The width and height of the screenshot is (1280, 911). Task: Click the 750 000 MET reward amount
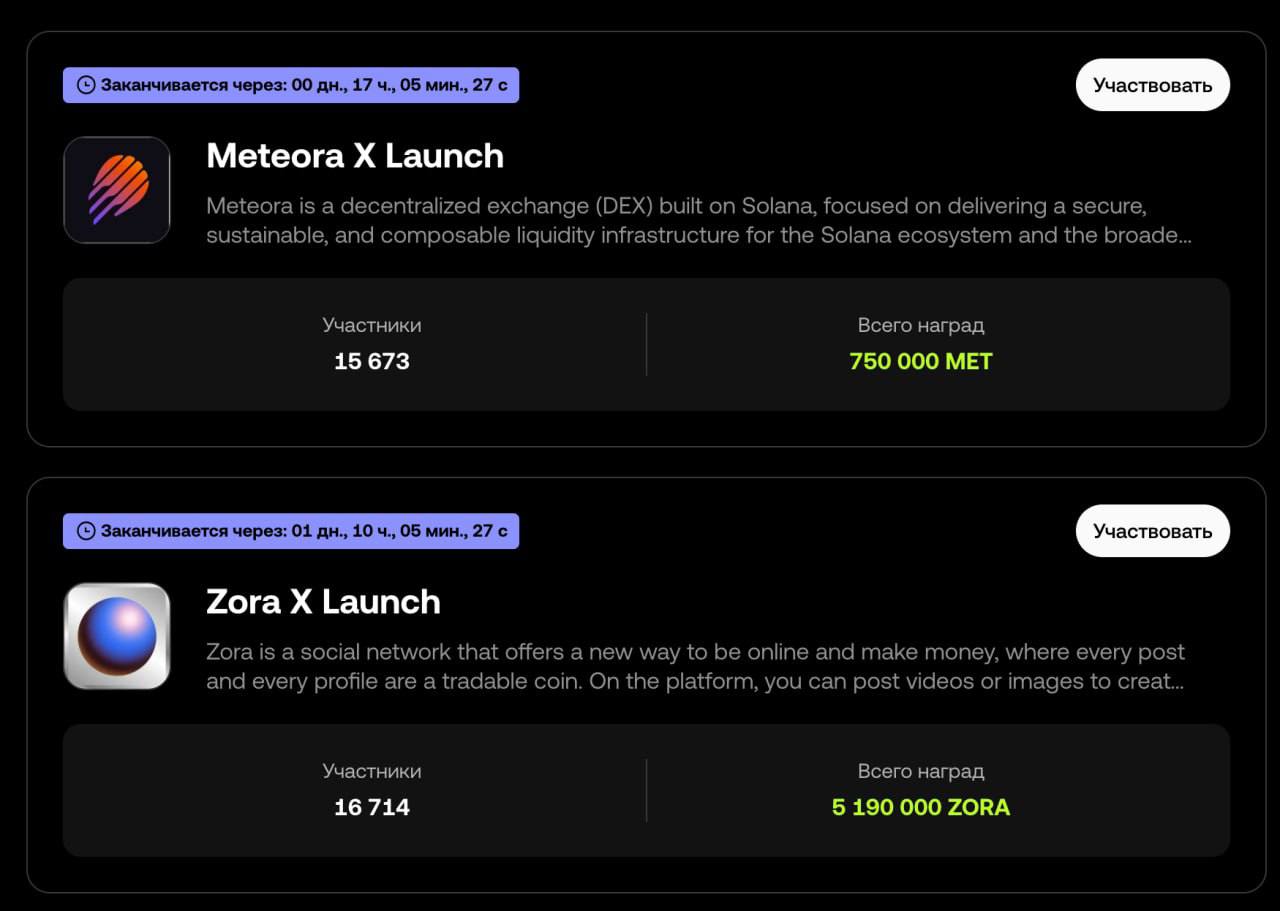click(921, 362)
